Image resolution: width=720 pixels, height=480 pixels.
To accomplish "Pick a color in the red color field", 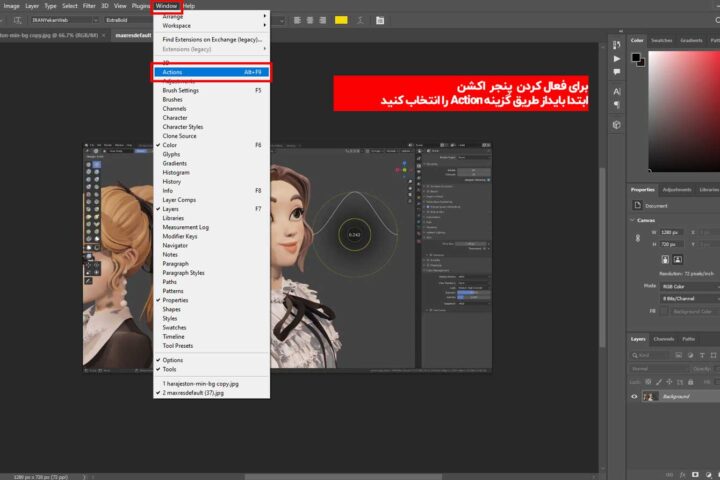I will click(x=684, y=111).
